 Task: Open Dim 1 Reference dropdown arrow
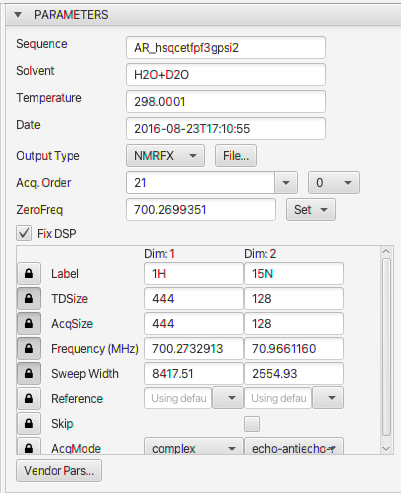click(228, 398)
